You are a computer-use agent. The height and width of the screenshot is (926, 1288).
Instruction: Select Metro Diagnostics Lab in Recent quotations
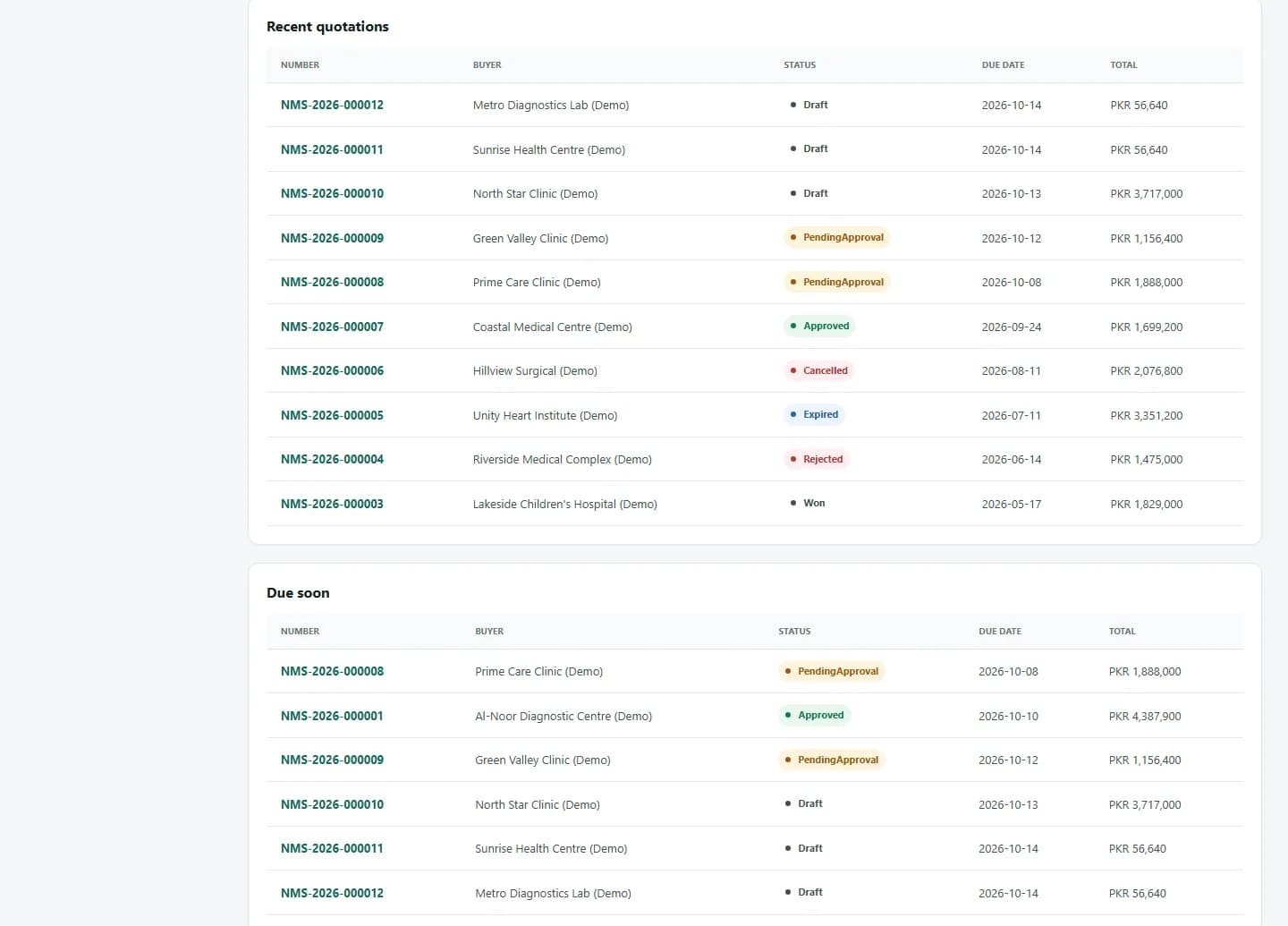point(551,105)
